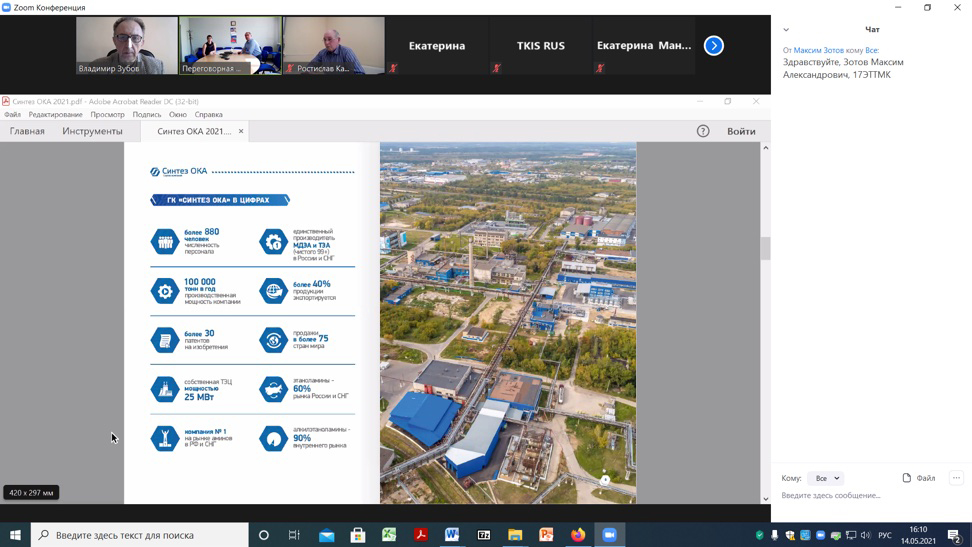Close the Синтез ОКА 2021 document tab

click(241, 131)
